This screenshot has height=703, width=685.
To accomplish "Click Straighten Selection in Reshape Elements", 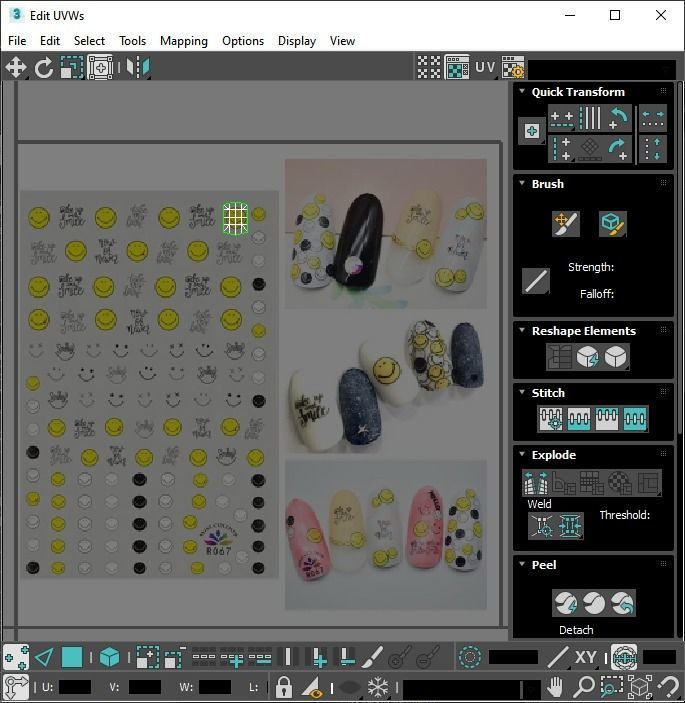I will [559, 357].
